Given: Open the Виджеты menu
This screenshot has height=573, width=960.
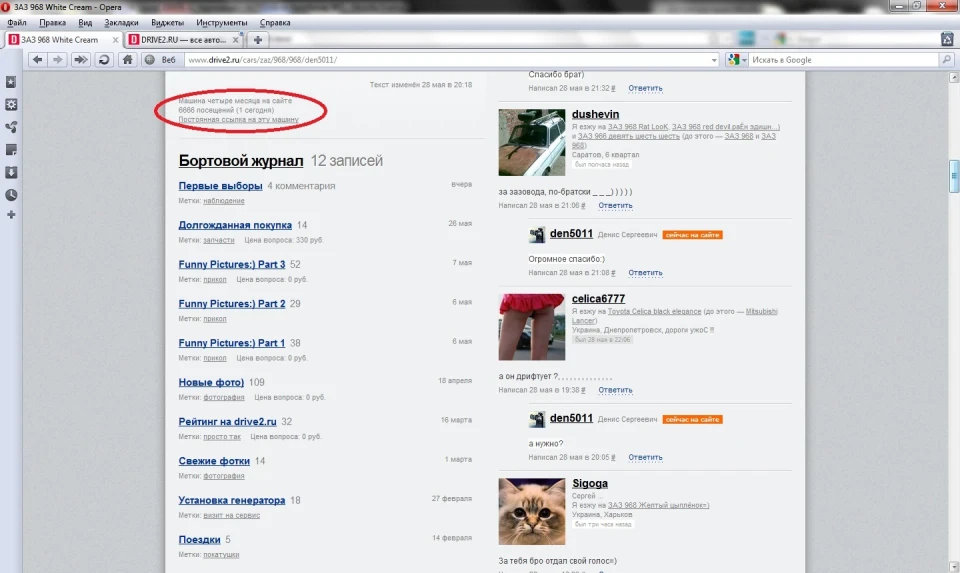Looking at the screenshot, I should coord(167,23).
